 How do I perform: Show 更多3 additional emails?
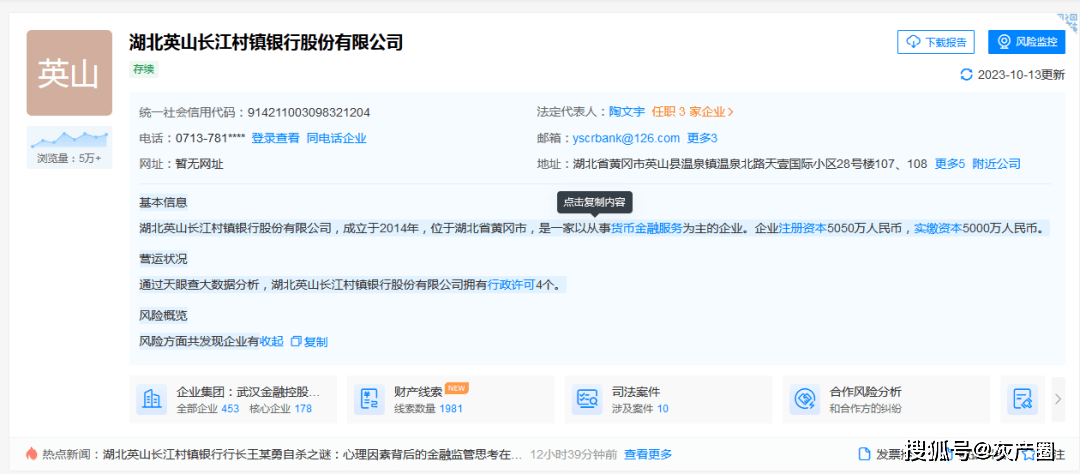(x=702, y=138)
